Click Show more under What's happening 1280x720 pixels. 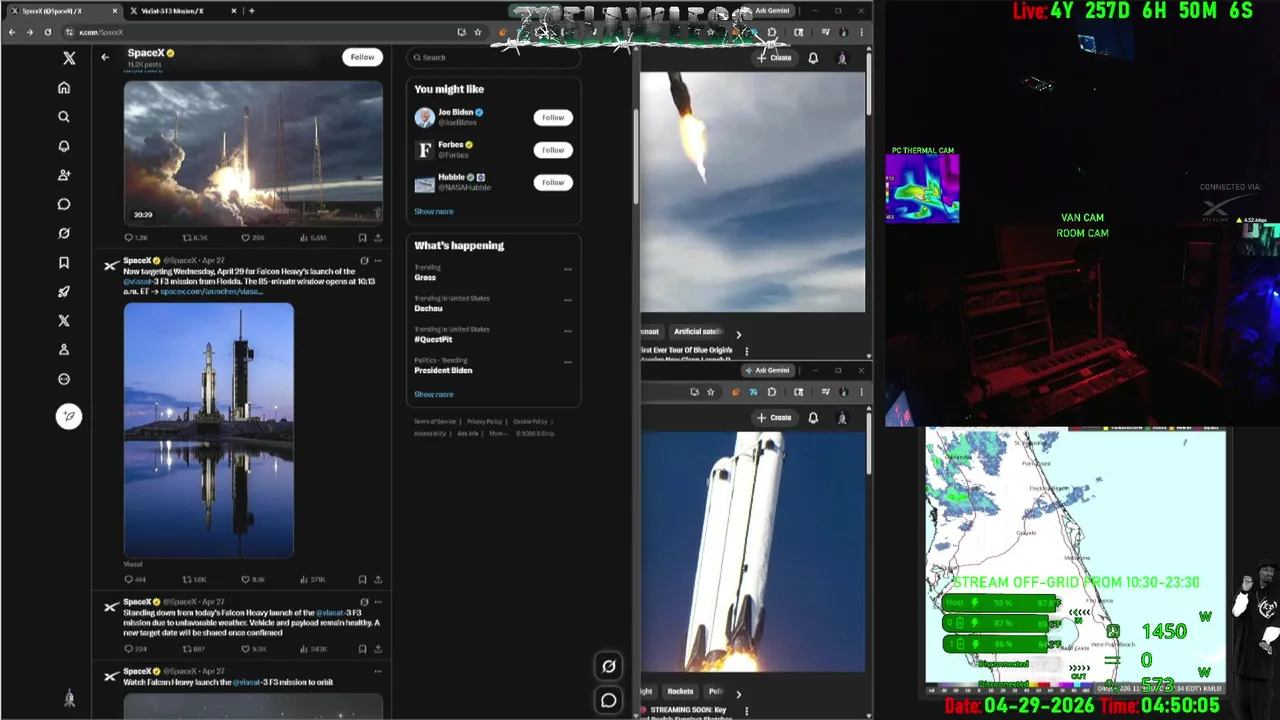point(434,394)
